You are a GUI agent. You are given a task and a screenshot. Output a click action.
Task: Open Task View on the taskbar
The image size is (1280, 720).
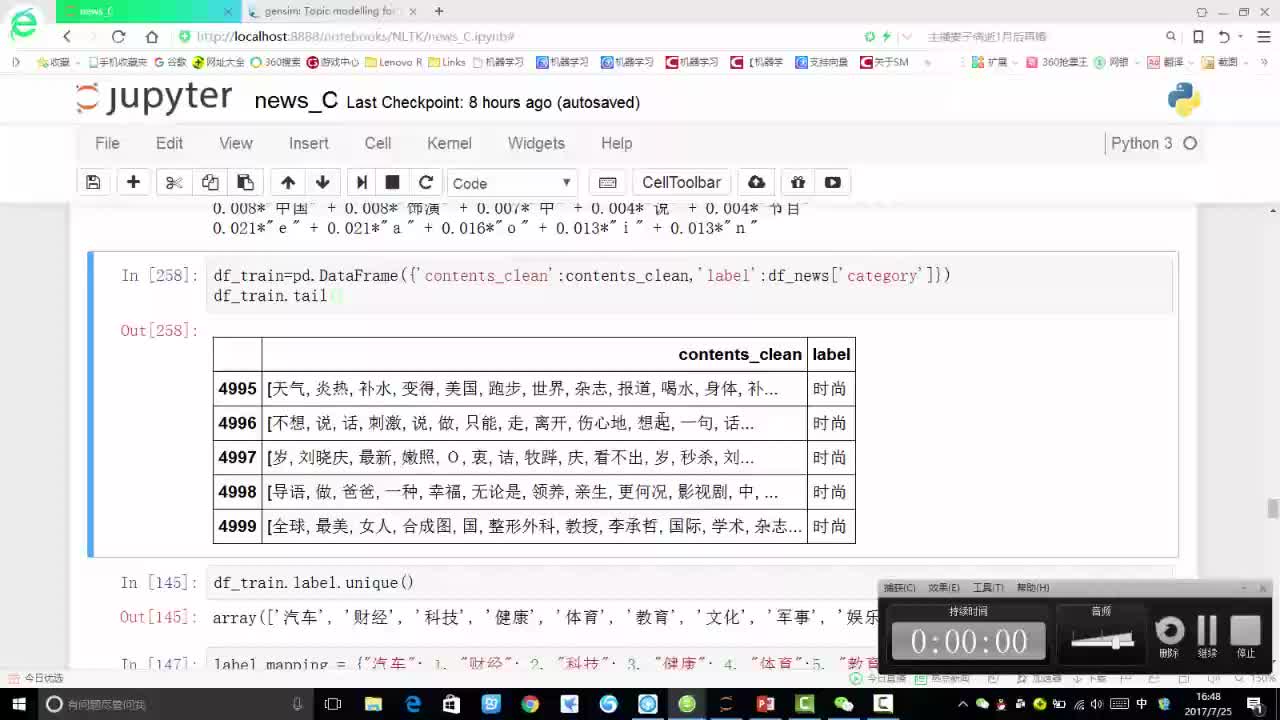(x=334, y=704)
